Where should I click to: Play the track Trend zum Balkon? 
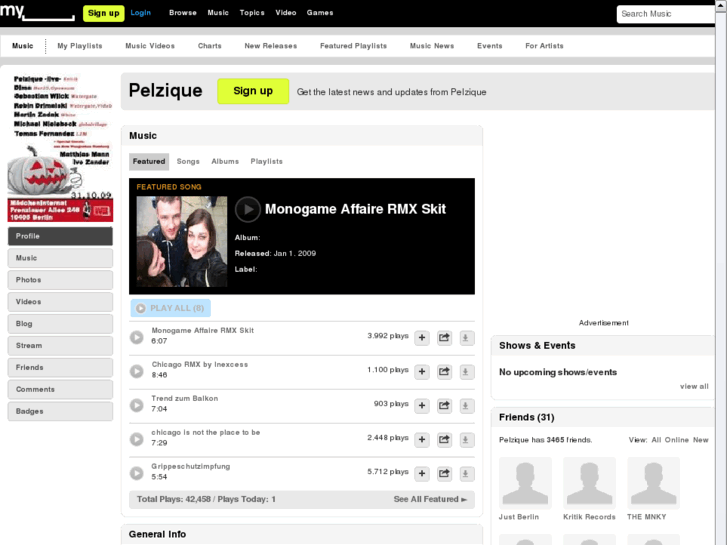tap(136, 405)
